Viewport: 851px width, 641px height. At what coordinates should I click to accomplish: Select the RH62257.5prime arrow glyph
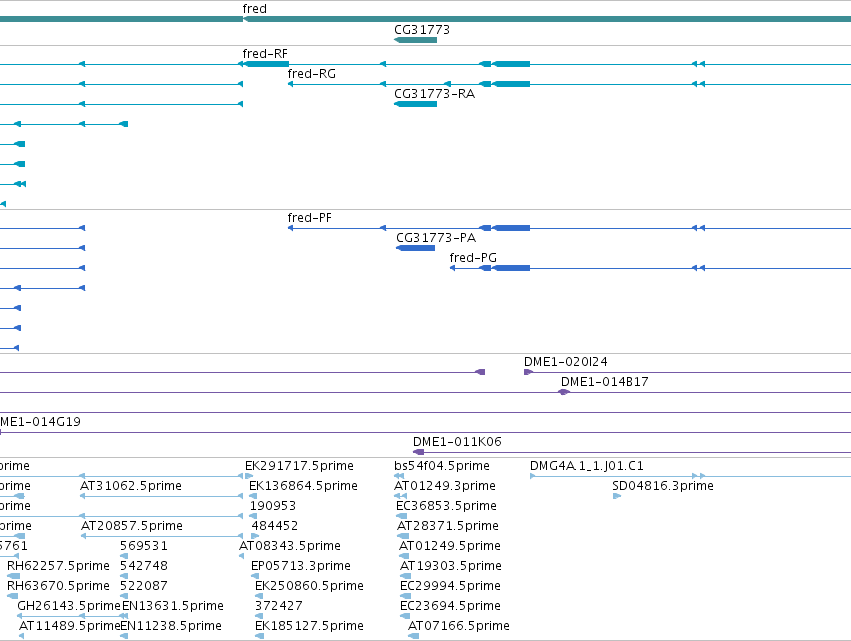(x=14, y=576)
